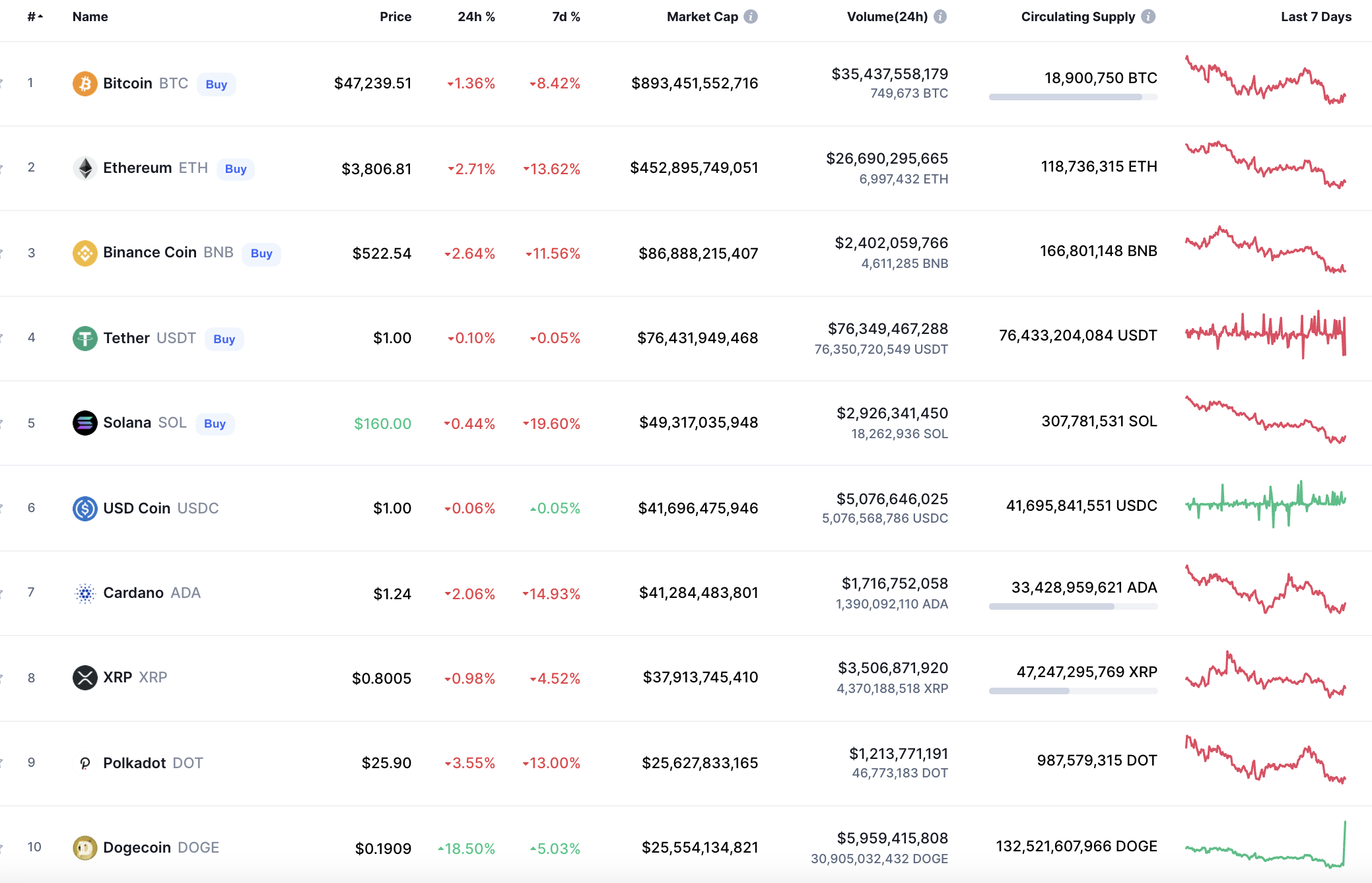Screen dimensions: 1372x883
Task: Open Dogecoin 7-day sparkline chart
Action: click(1265, 845)
